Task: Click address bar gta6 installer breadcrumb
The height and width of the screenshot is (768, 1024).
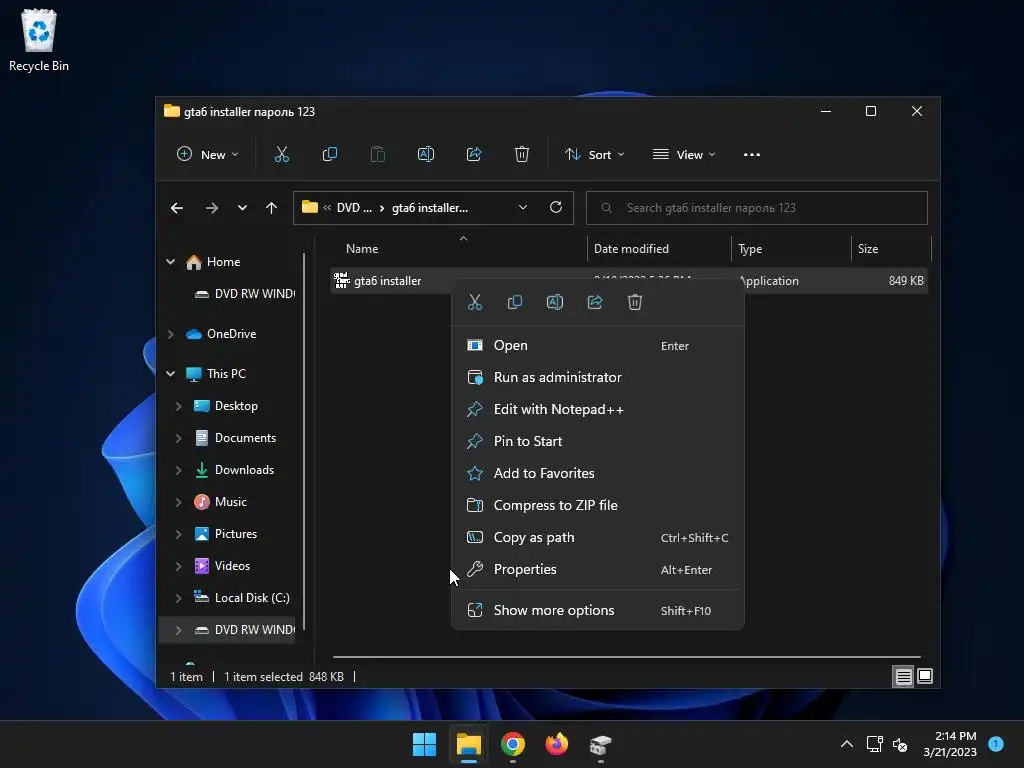Action: [430, 208]
